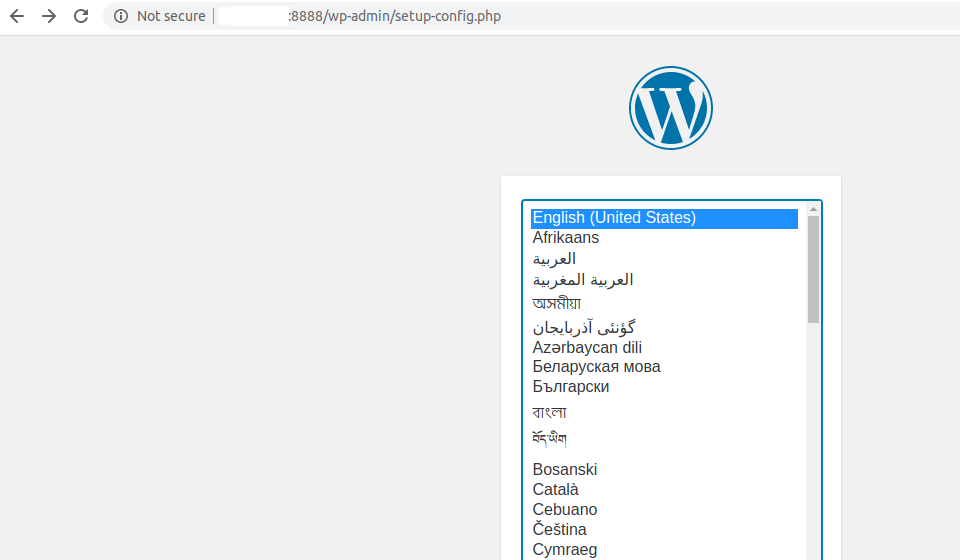
Task: Click the language list scrollbar thumb
Action: pos(813,269)
